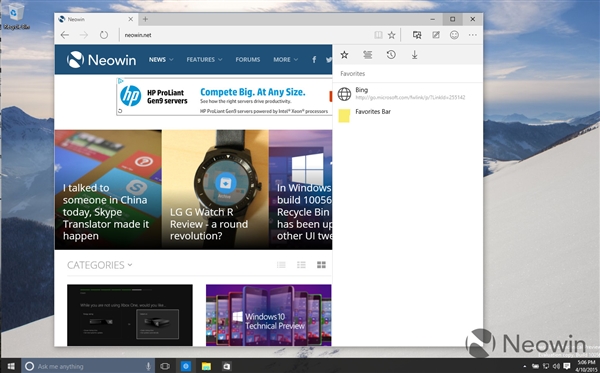This screenshot has width=600, height=373.
Task: Switch to detailed list view icon
Action: coord(301,265)
